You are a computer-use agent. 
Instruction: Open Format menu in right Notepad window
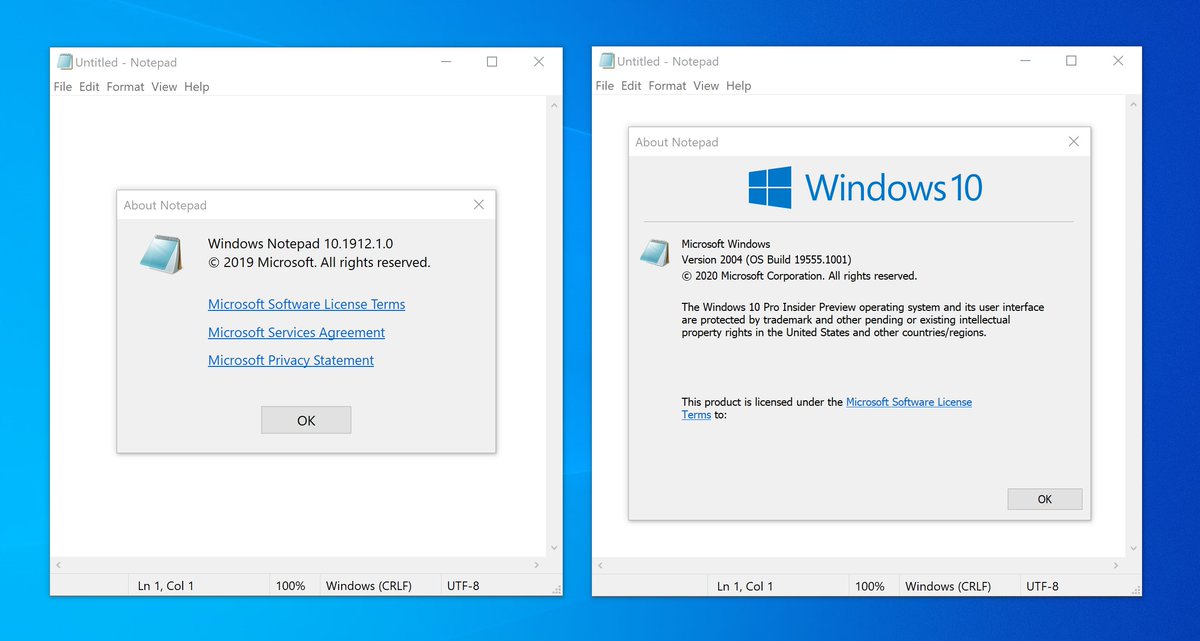(x=668, y=86)
